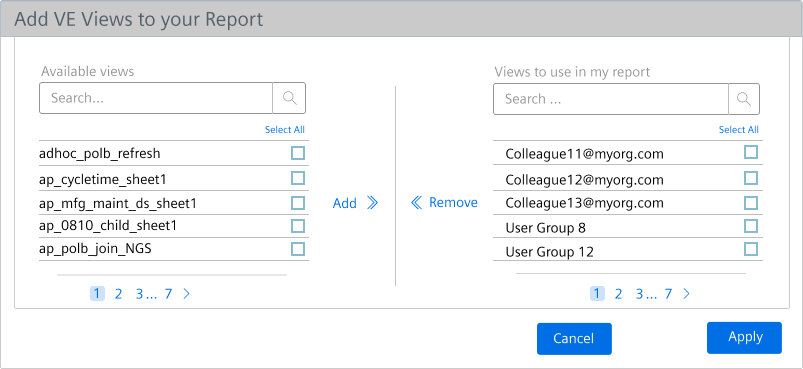This screenshot has height=369, width=803.
Task: Go to next page of Available views
Action: [186, 294]
